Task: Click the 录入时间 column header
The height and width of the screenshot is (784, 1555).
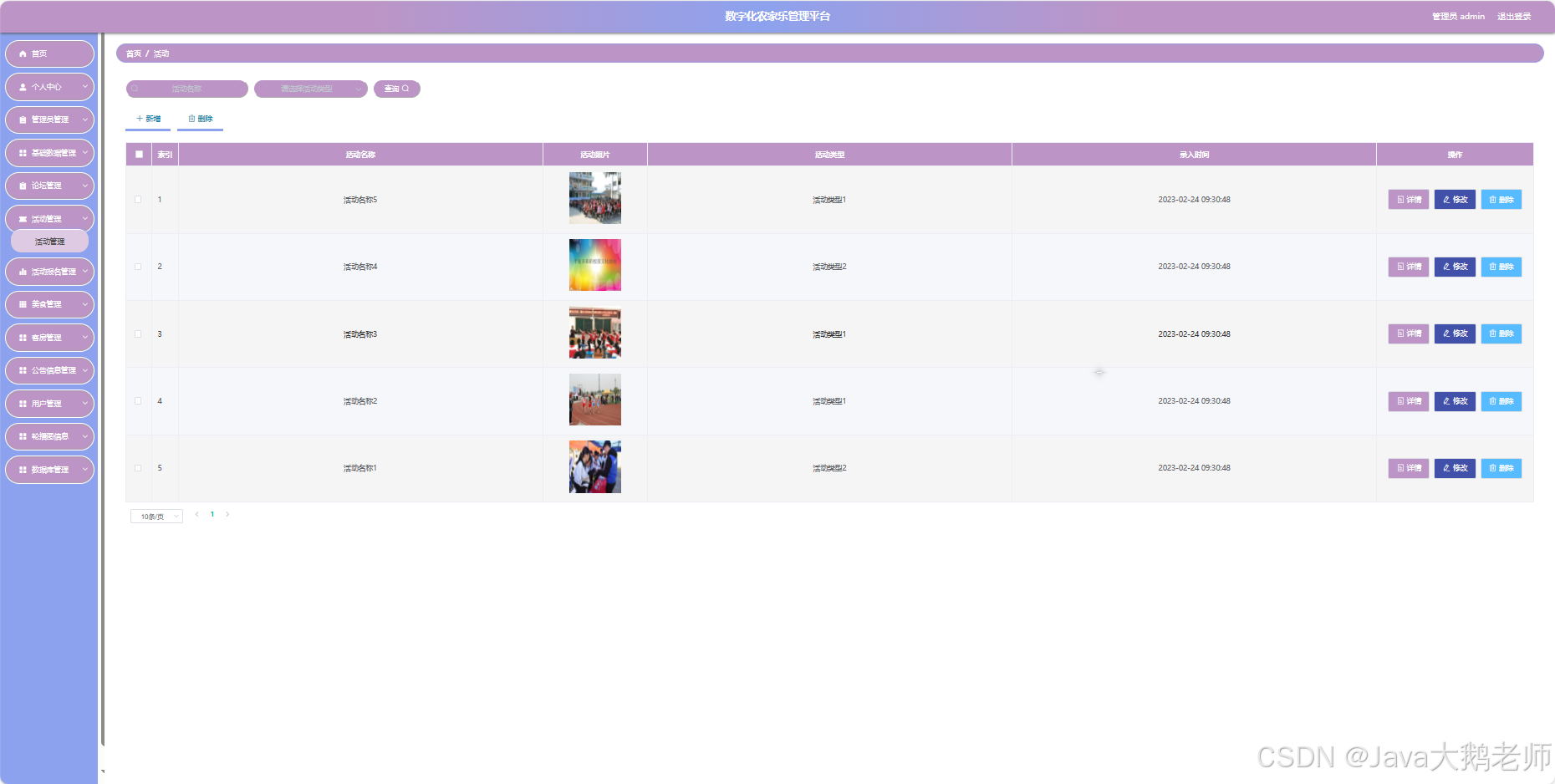Action: tap(1194, 155)
